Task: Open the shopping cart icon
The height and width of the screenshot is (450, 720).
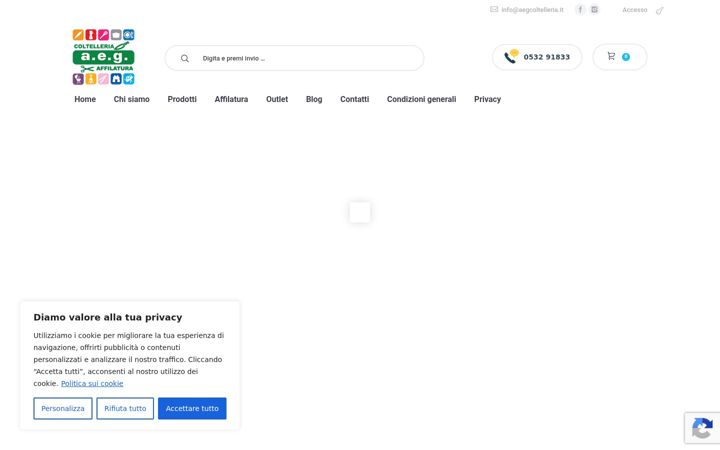Action: (611, 56)
